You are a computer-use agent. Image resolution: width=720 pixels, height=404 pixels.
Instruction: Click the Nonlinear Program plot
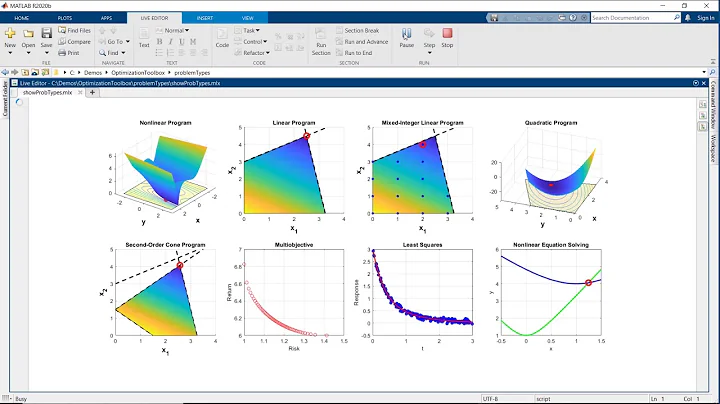165,173
